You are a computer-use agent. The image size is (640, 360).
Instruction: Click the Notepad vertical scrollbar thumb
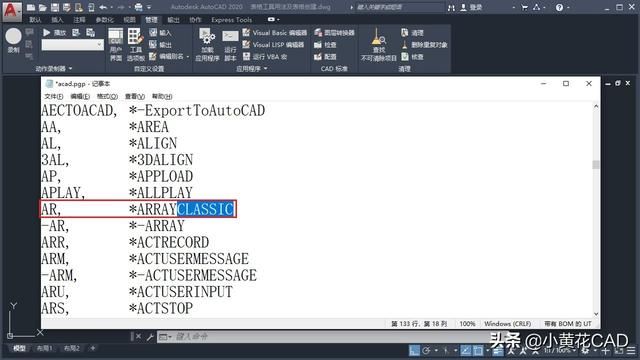click(x=596, y=164)
